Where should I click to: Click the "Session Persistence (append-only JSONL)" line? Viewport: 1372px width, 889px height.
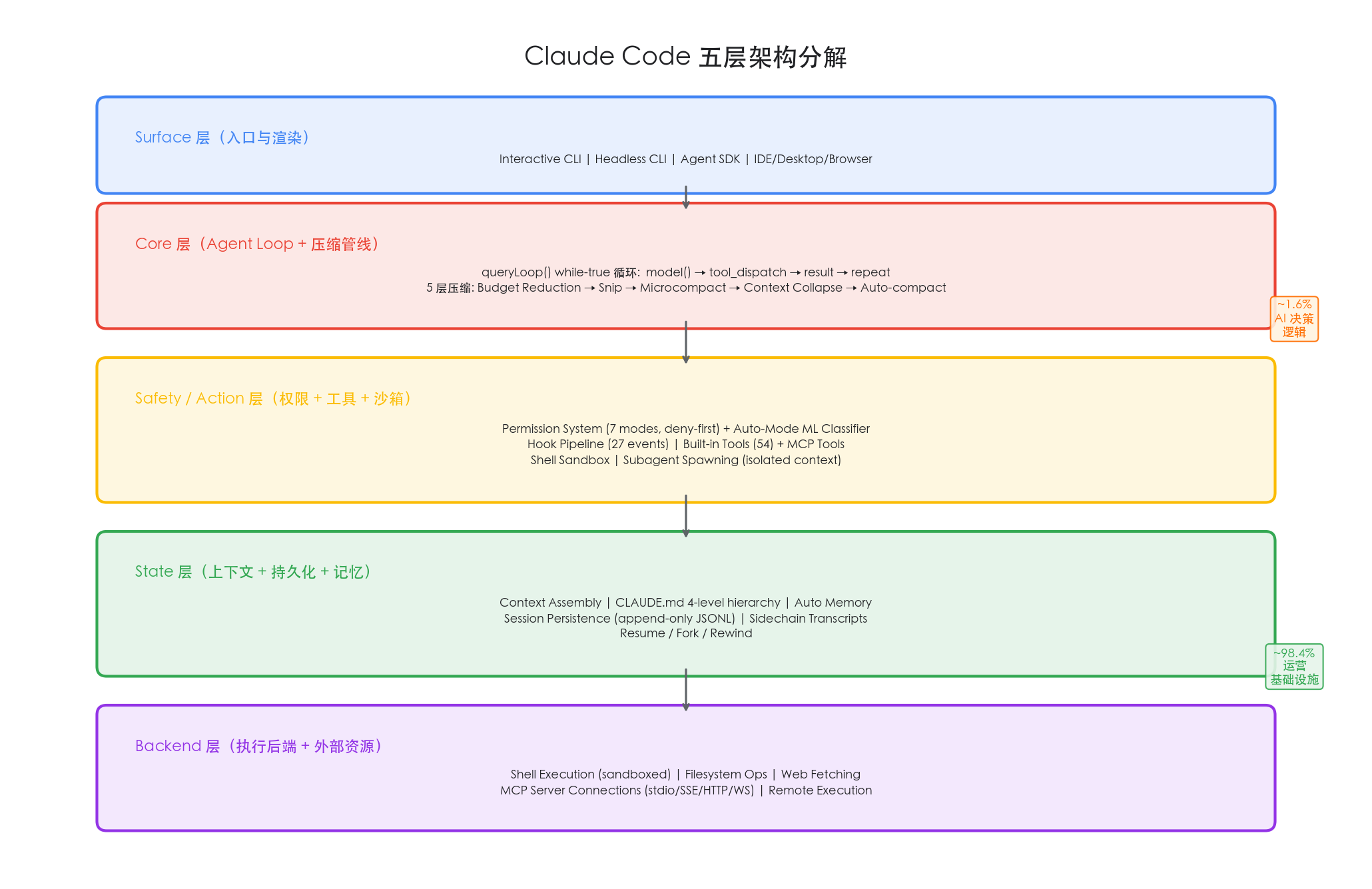click(x=685, y=619)
